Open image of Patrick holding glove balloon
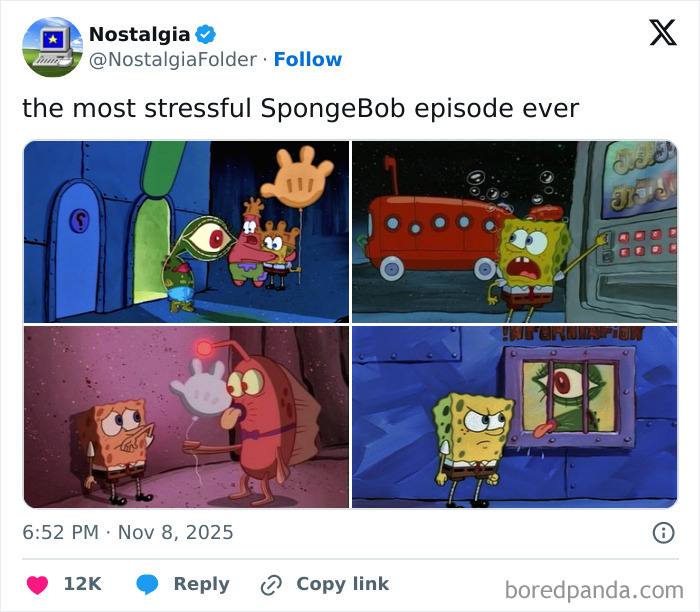This screenshot has height=612, width=700. [186, 232]
